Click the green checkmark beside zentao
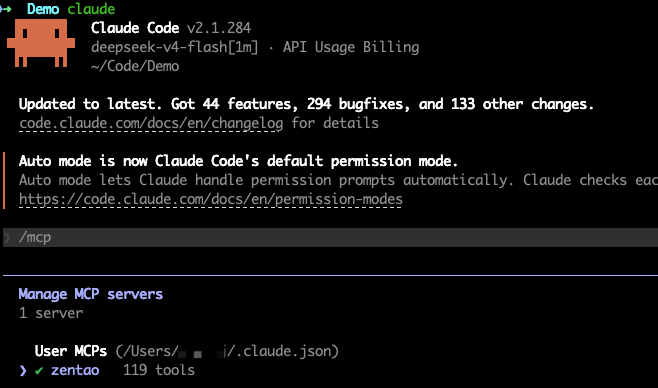This screenshot has width=658, height=388. click(x=39, y=370)
